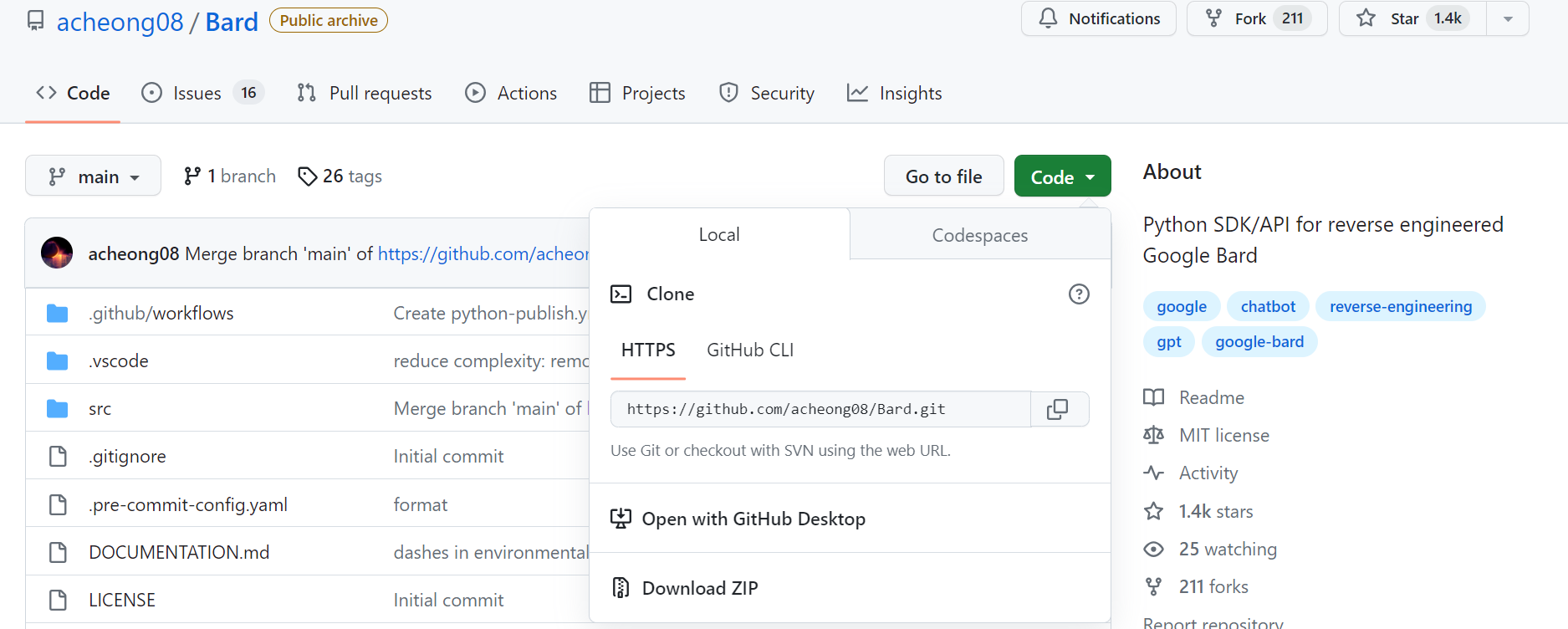Select the Local tab in clone panel

(x=719, y=234)
